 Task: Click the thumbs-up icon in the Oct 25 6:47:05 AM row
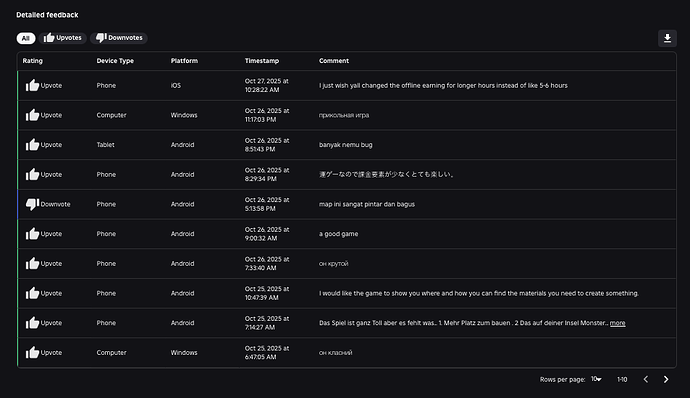(32, 353)
